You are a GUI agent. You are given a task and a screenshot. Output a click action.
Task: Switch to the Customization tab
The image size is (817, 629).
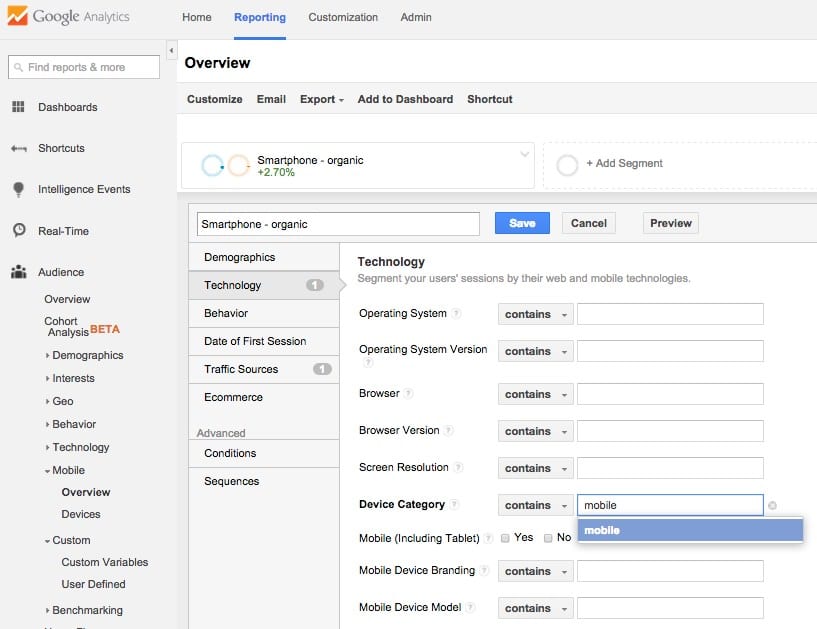[x=343, y=17]
